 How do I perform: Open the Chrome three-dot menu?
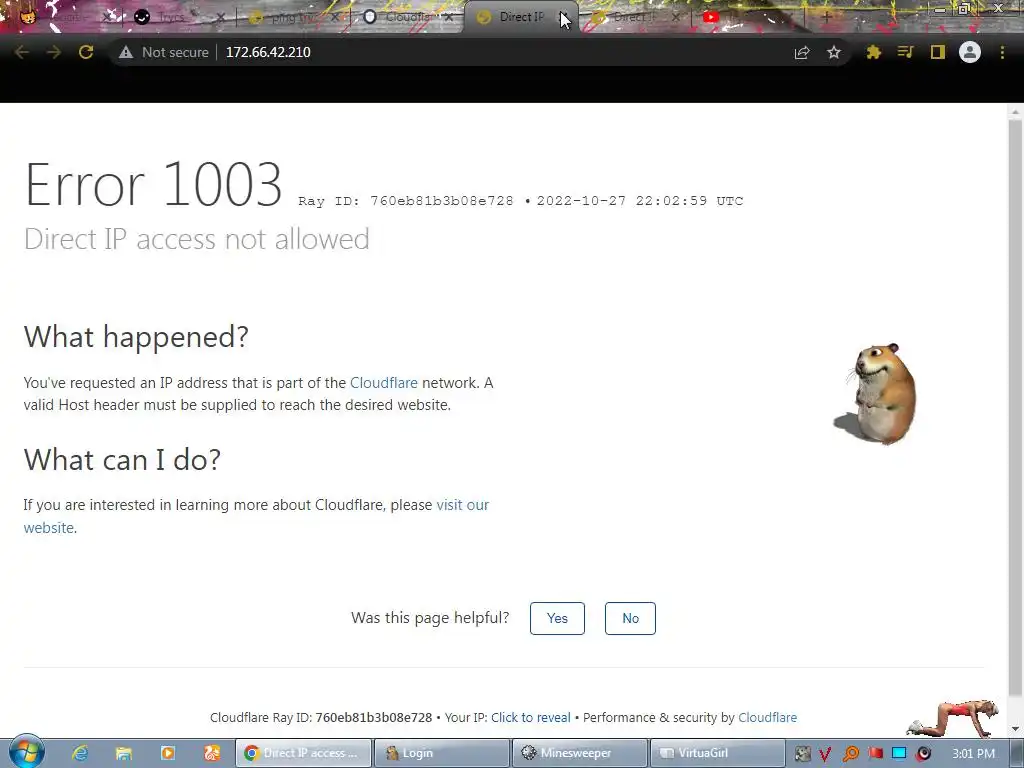tap(1002, 52)
